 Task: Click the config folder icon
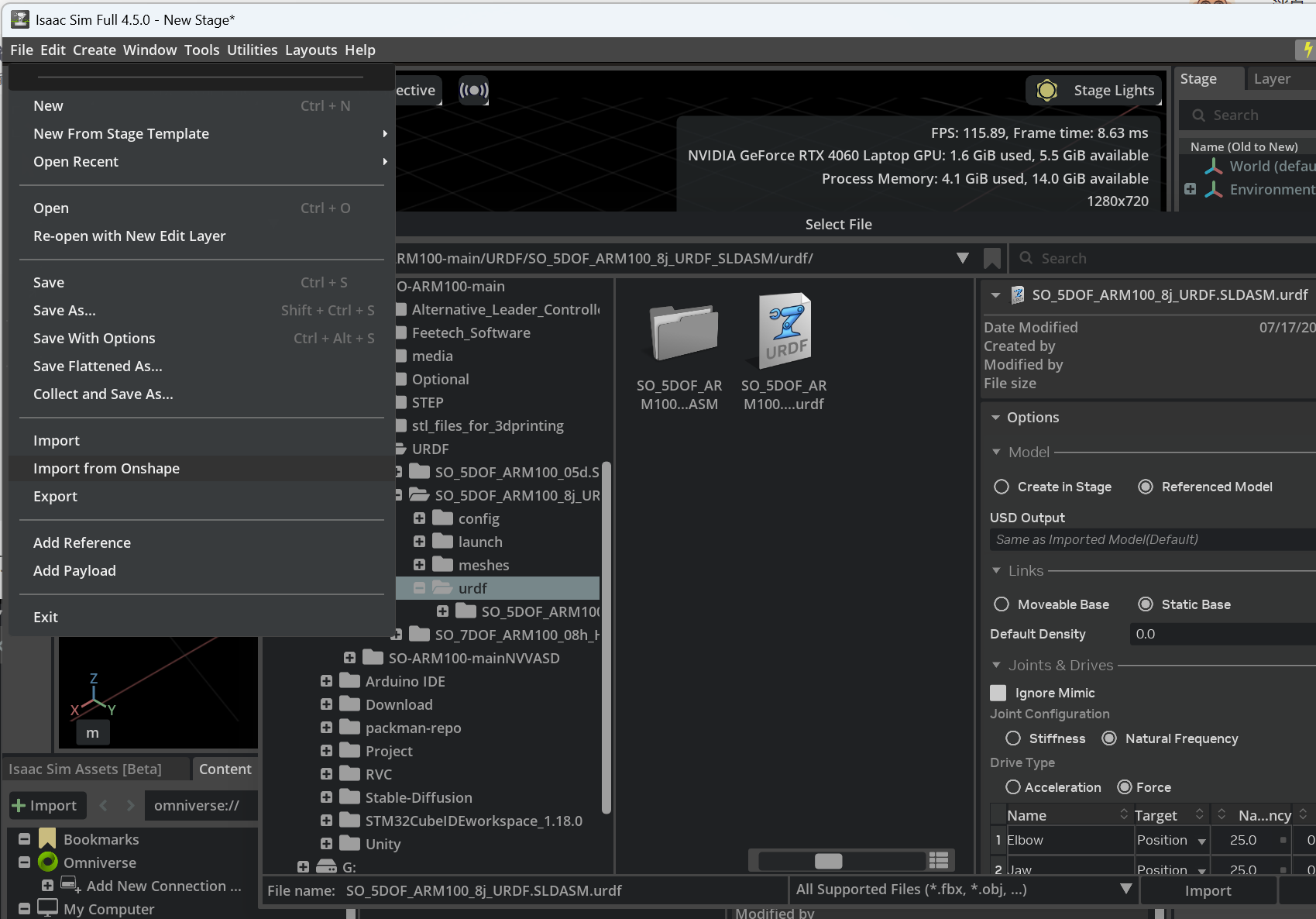[442, 518]
